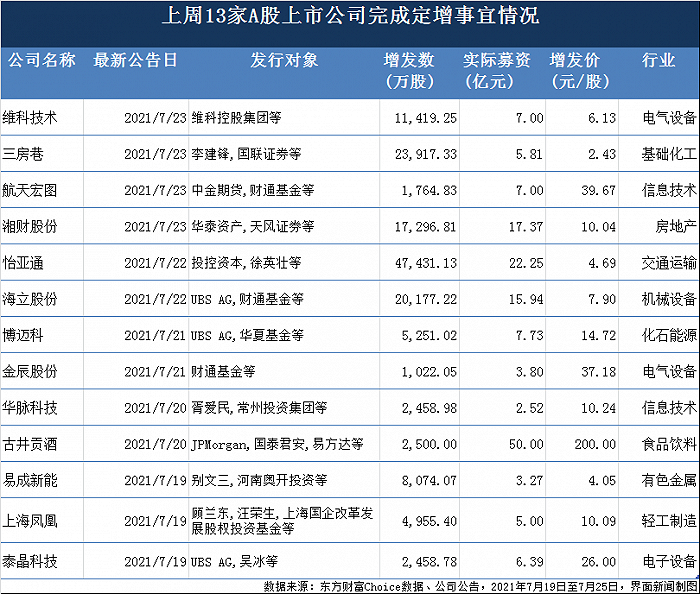700x594 pixels.
Task: Click the cell 华泰资产,天风证券等
Action: click(x=253, y=227)
